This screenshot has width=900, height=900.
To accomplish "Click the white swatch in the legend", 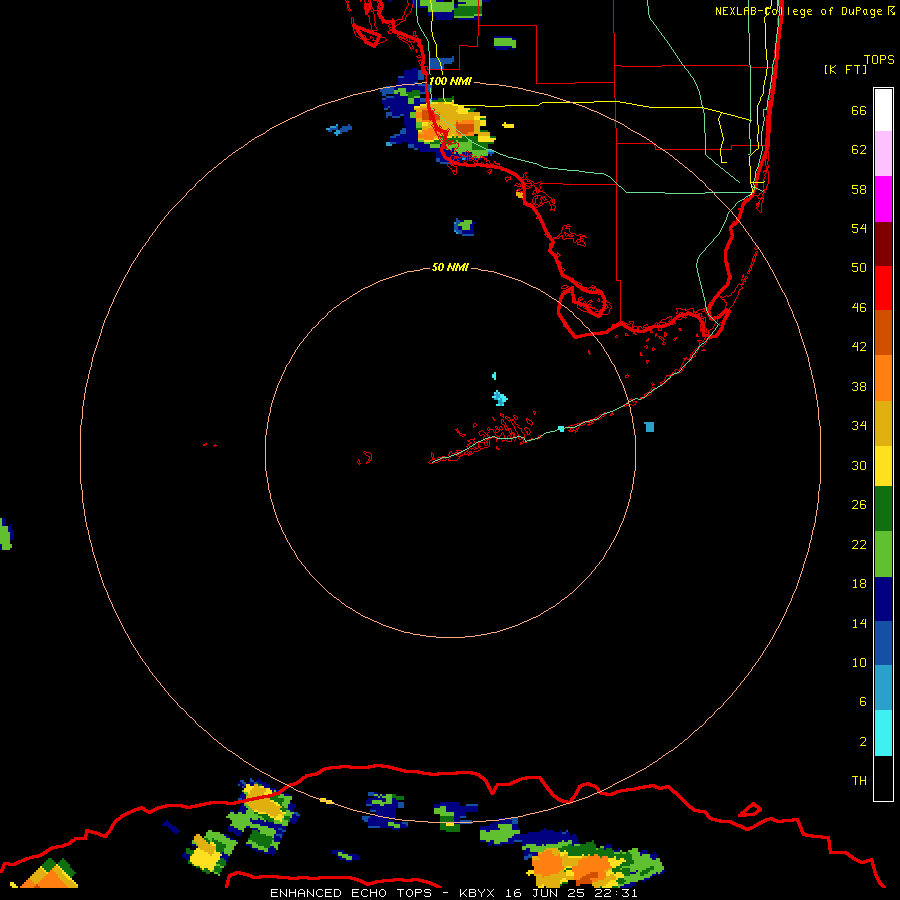I will pyautogui.click(x=883, y=110).
